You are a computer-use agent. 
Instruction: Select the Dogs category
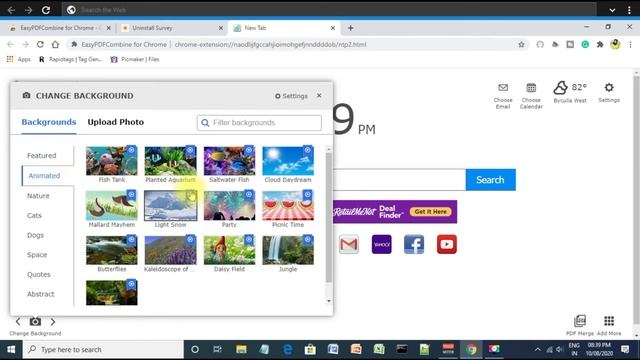(35, 235)
